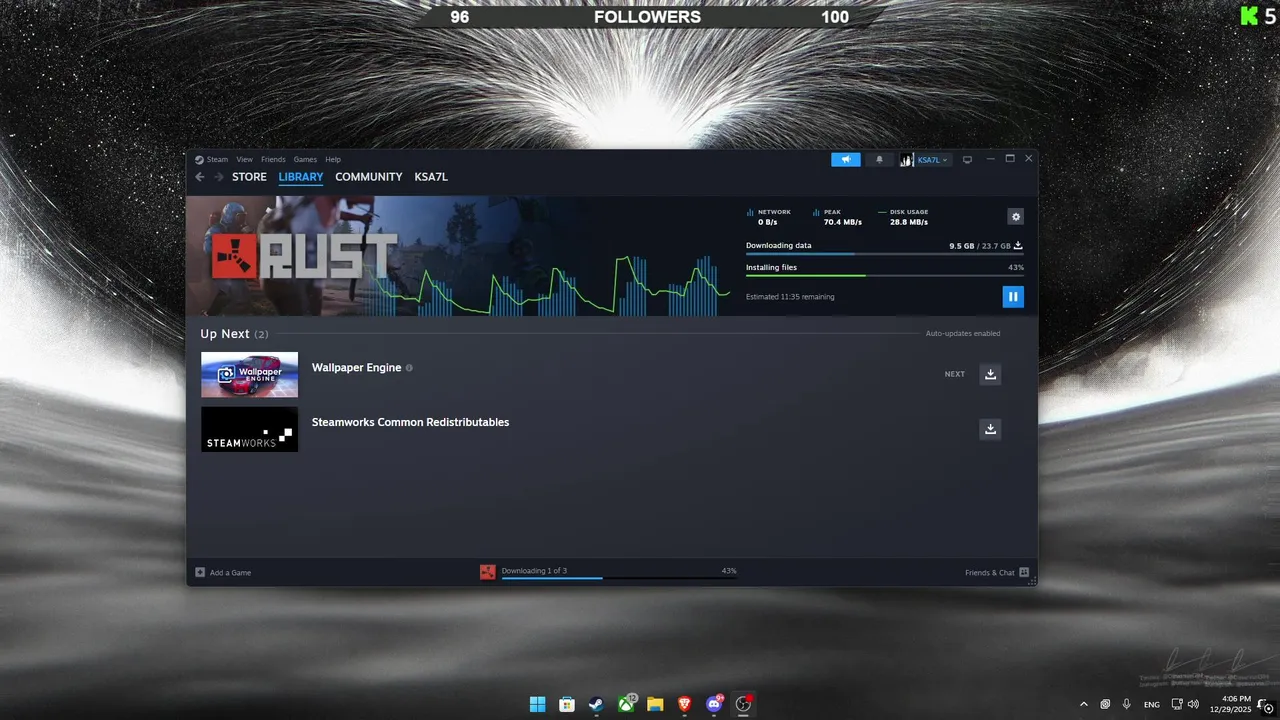Click the Wallpaper Engine info icon
The image size is (1280, 720).
click(x=409, y=368)
